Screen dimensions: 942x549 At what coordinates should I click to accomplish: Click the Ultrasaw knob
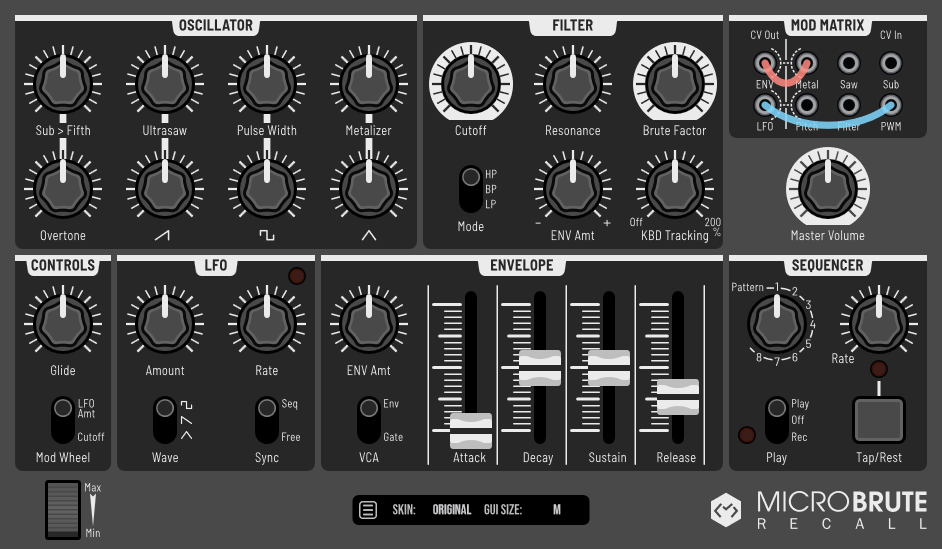tap(165, 83)
